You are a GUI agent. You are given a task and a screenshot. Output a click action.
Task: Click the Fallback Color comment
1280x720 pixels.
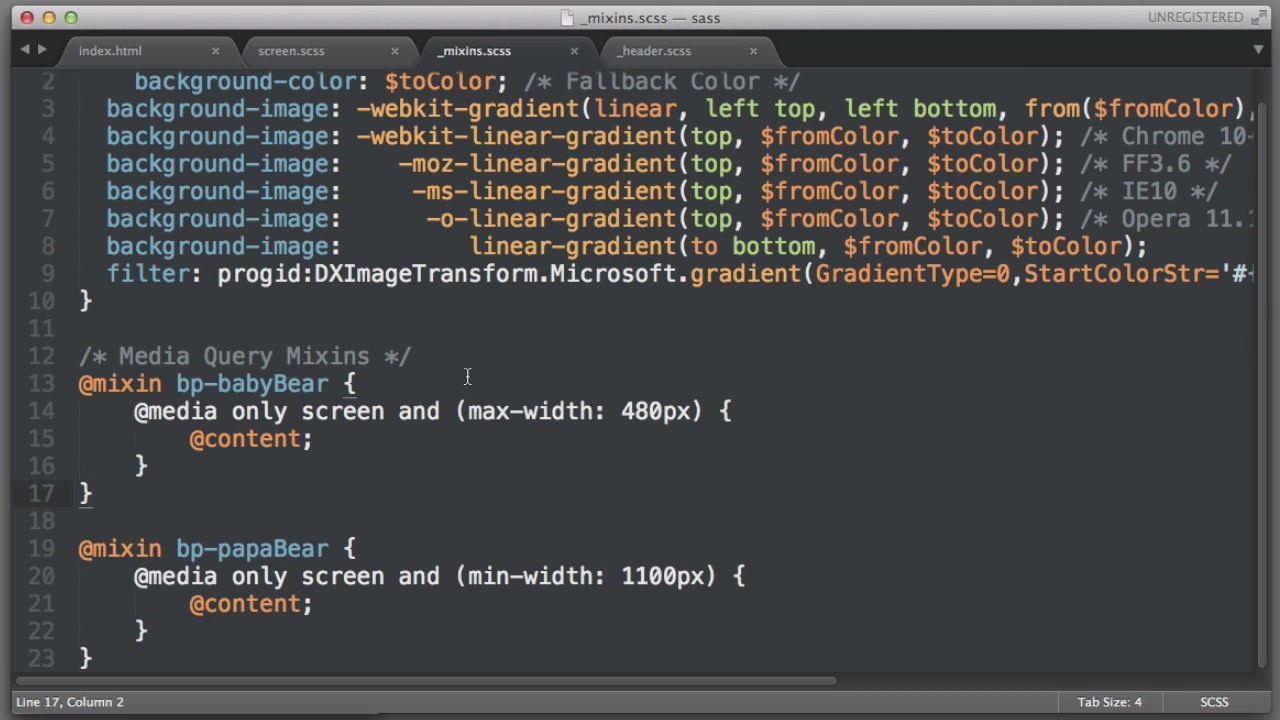662,82
